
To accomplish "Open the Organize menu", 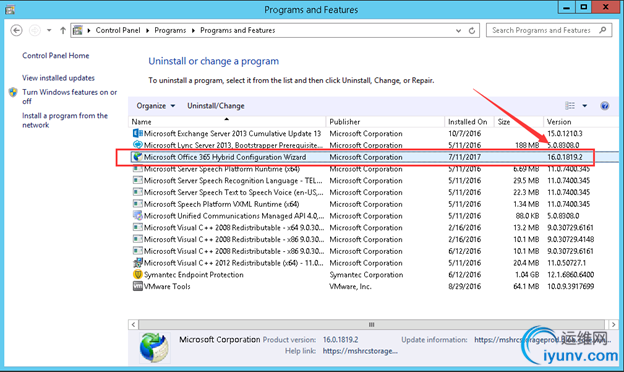I will pos(156,106).
